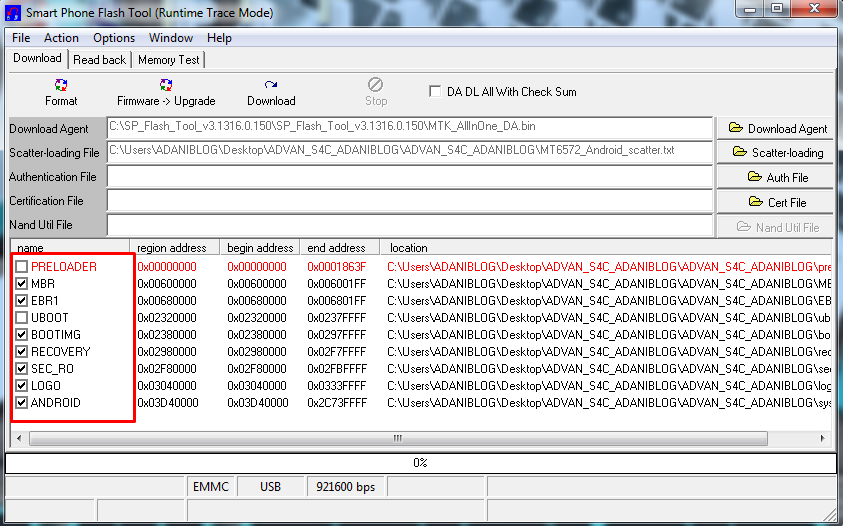Image resolution: width=843 pixels, height=526 pixels.
Task: Open the Options menu
Action: pyautogui.click(x=114, y=38)
